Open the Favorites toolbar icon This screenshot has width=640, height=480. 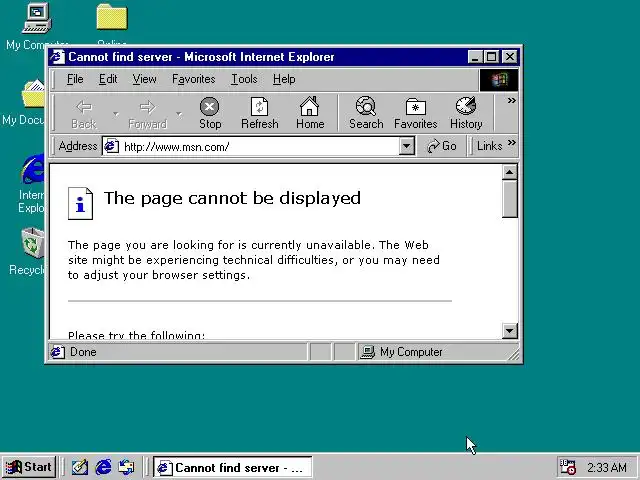[416, 113]
